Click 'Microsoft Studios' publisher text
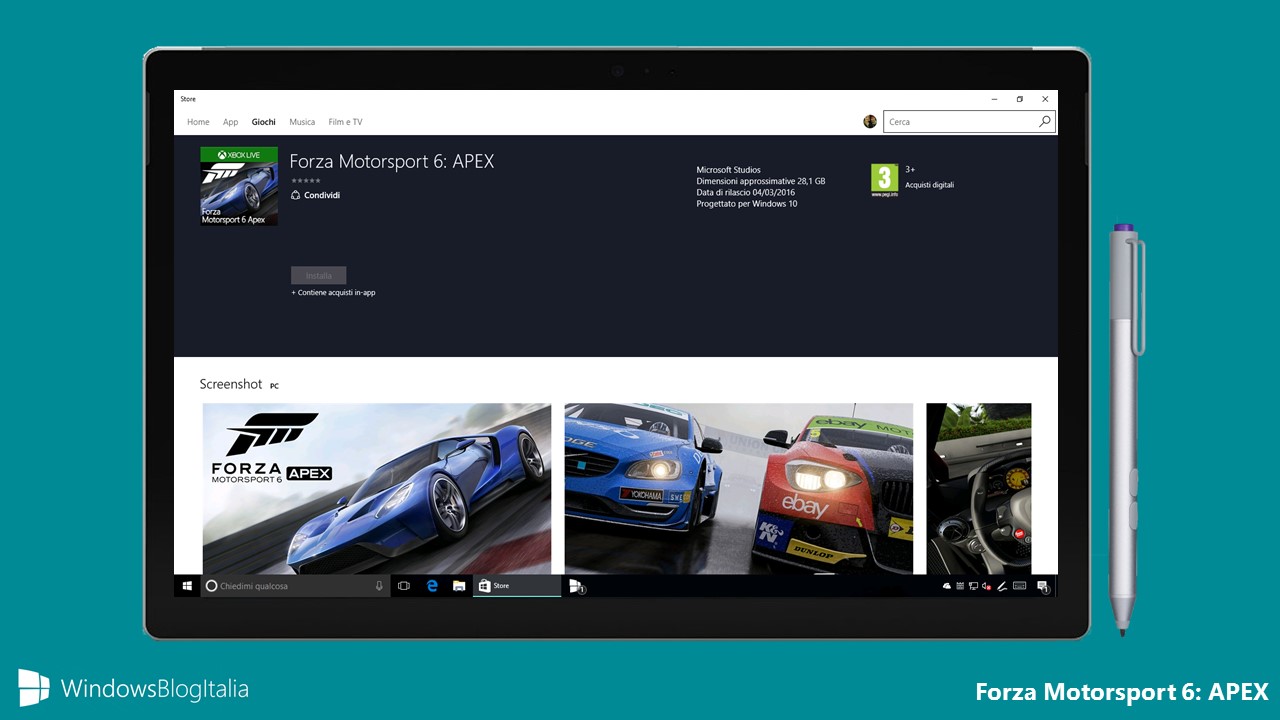This screenshot has height=720, width=1280. (729, 170)
